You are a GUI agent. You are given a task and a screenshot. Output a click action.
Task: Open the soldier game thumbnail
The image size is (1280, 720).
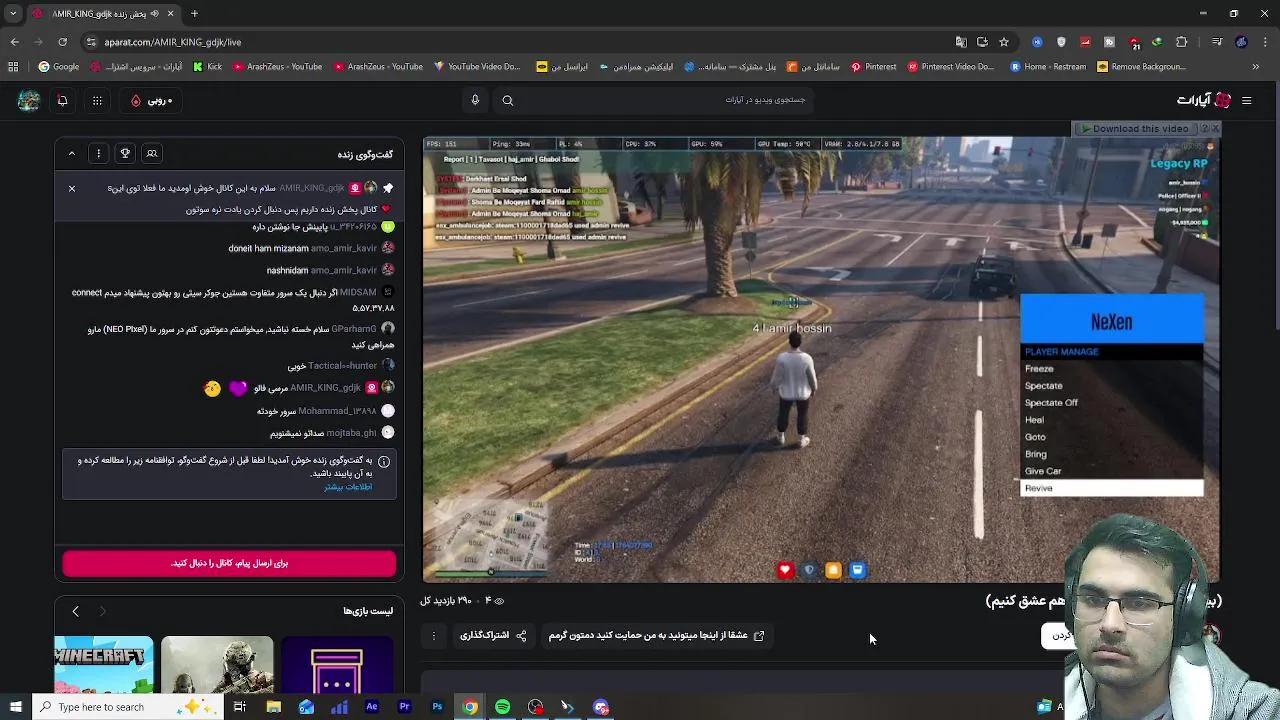pyautogui.click(x=217, y=665)
